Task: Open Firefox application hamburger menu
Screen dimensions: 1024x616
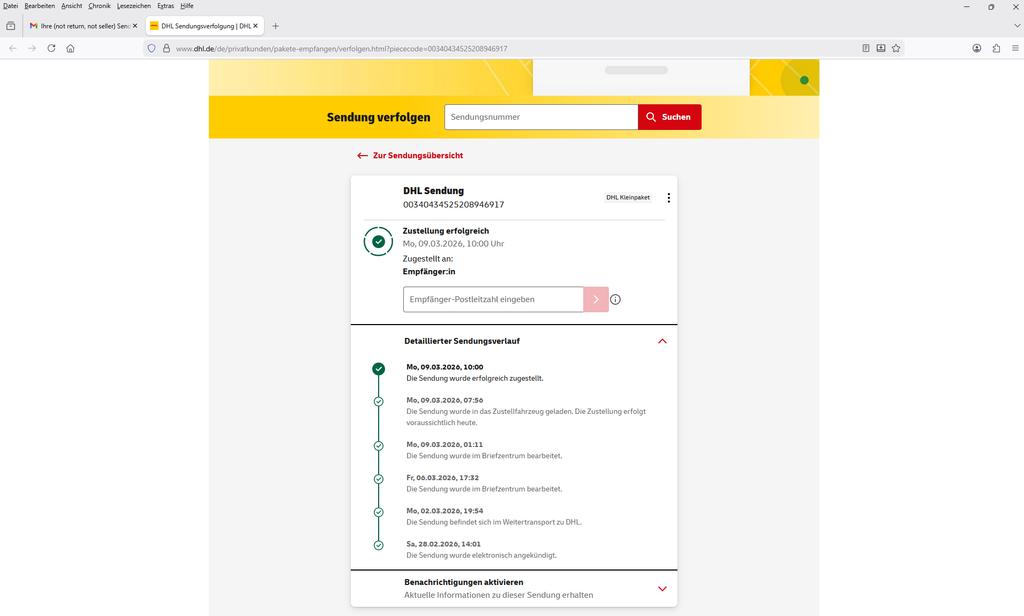Action: tap(1014, 48)
